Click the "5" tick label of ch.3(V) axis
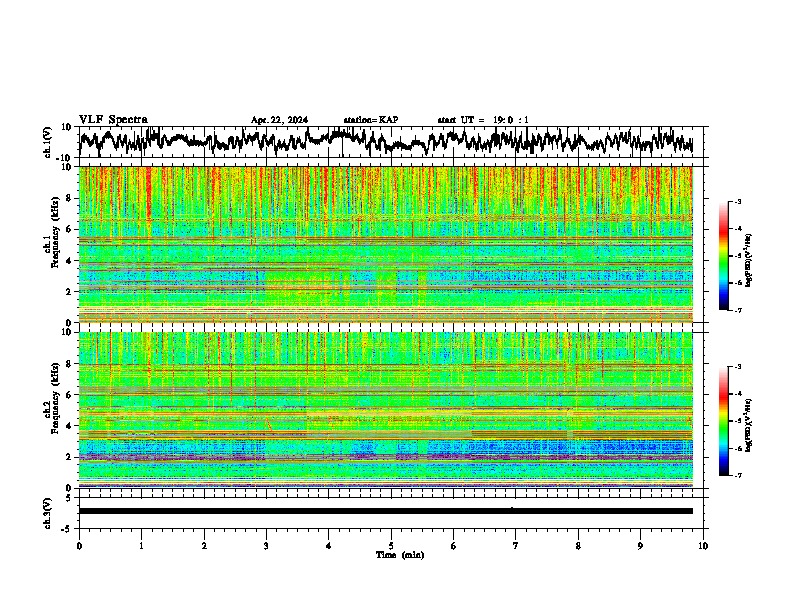The width and height of the screenshot is (792, 612). 70,498
